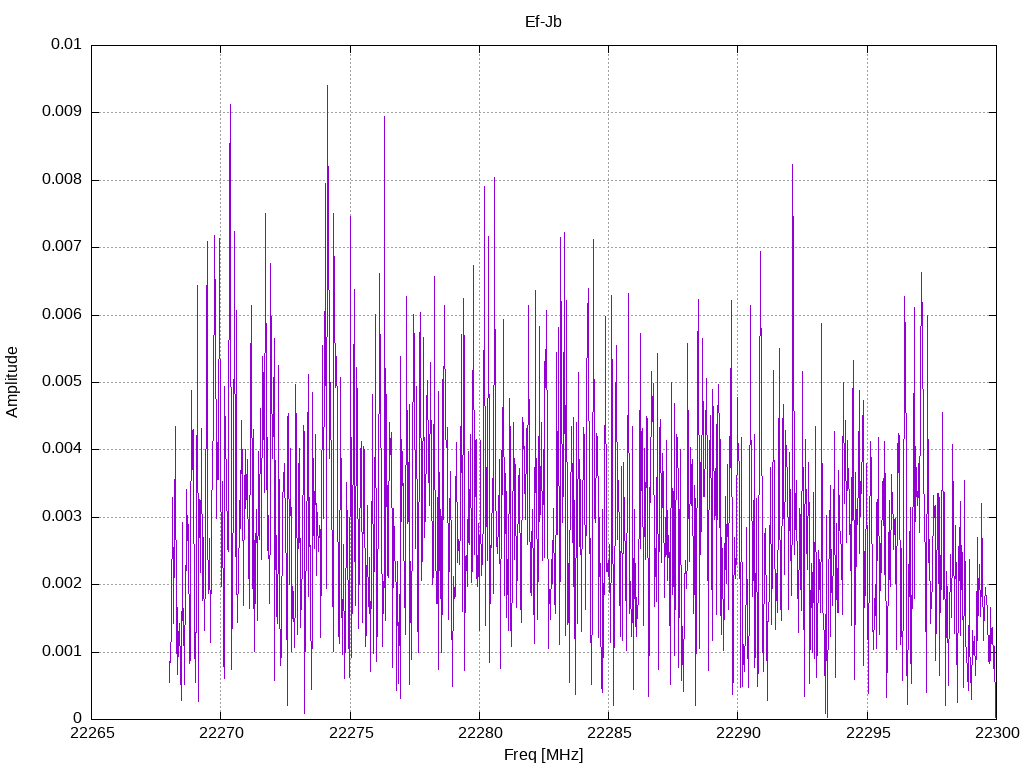Click y-axis tick value 0.002

pos(62,584)
